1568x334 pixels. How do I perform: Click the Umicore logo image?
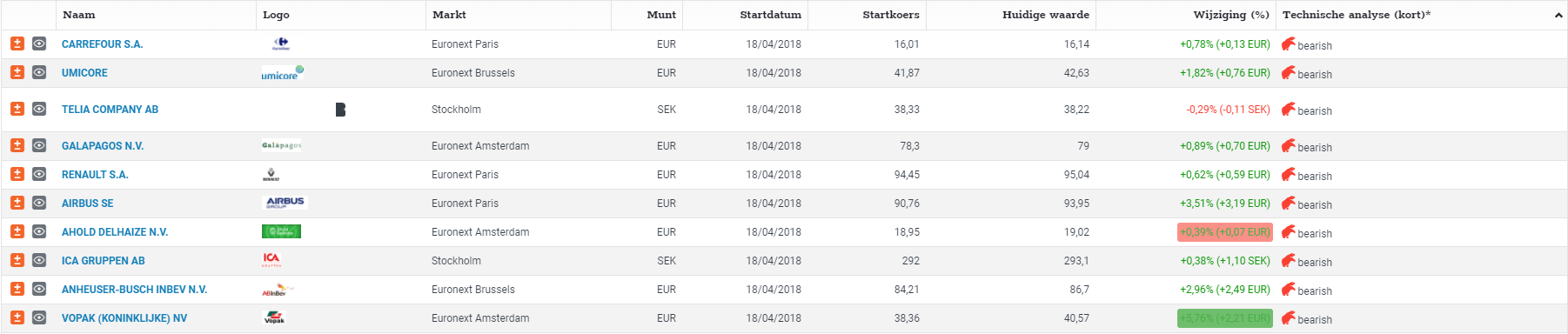click(x=283, y=73)
